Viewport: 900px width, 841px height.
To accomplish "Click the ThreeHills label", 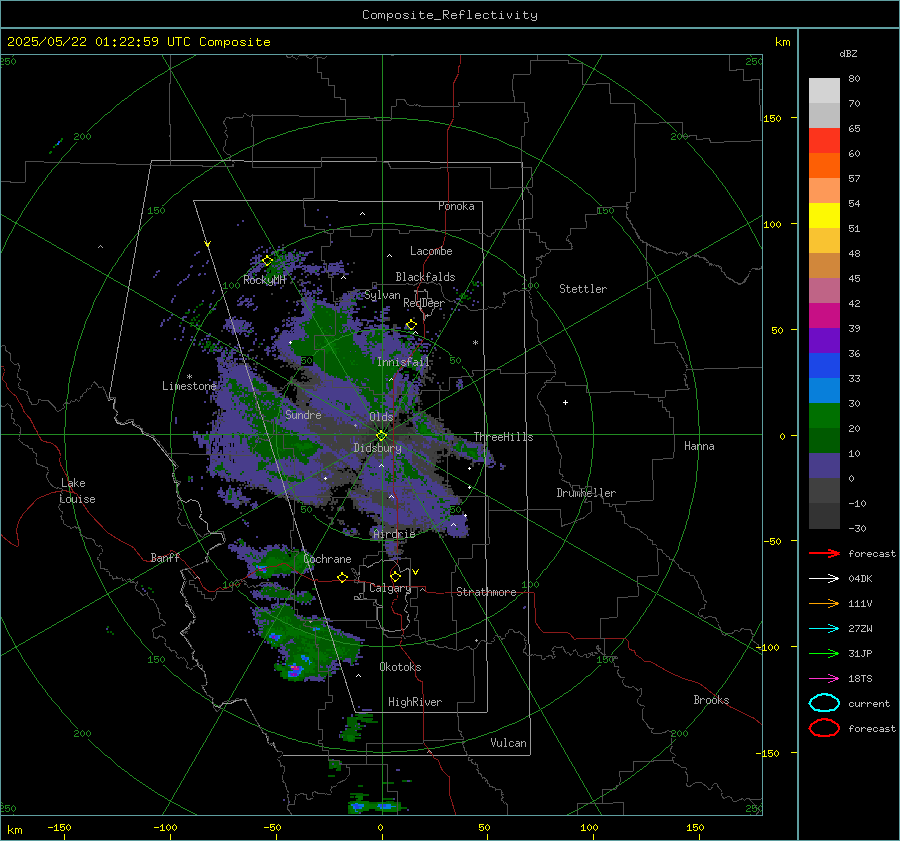I will click(503, 437).
